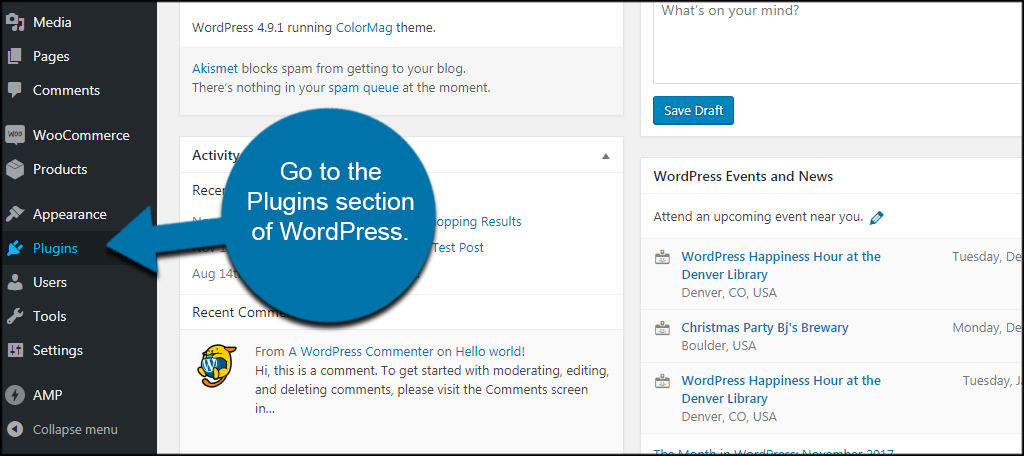
Task: Open the spam queue link
Action: [x=363, y=88]
